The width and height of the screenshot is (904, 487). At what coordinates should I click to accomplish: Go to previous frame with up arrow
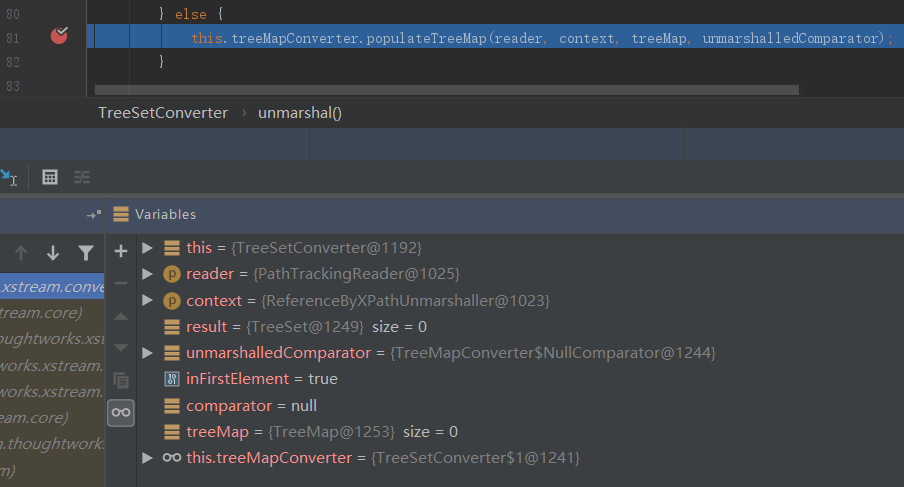tap(21, 253)
